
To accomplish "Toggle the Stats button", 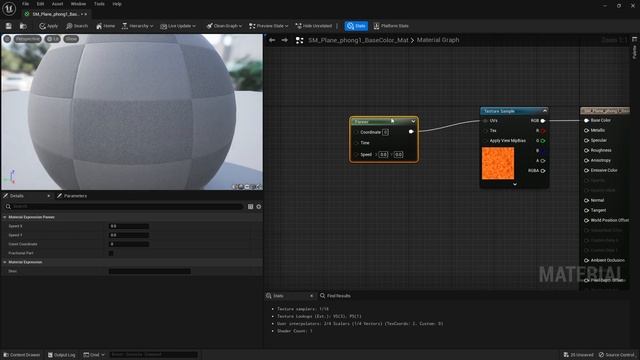I will pyautogui.click(x=356, y=26).
